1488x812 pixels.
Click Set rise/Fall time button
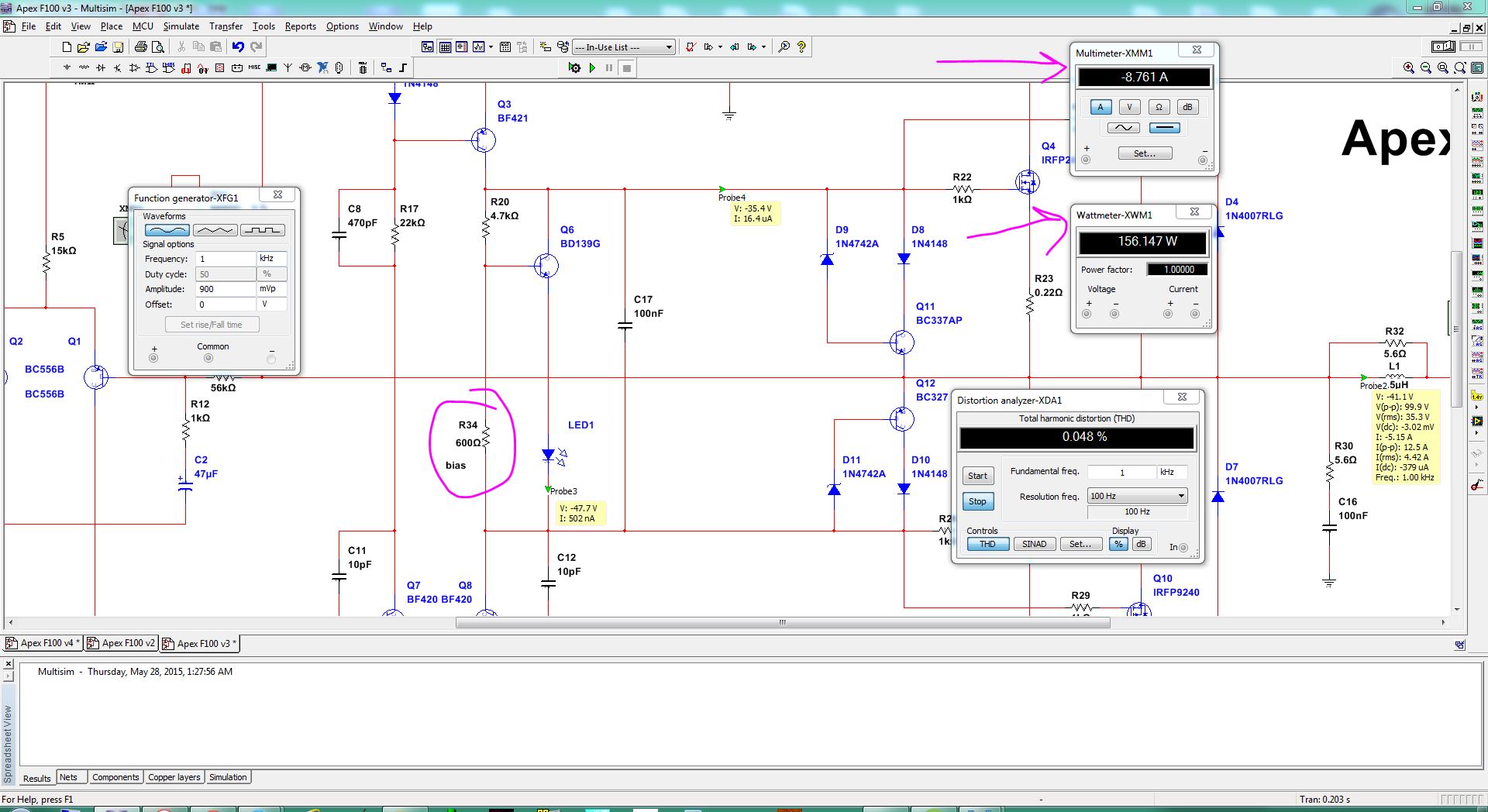[212, 325]
